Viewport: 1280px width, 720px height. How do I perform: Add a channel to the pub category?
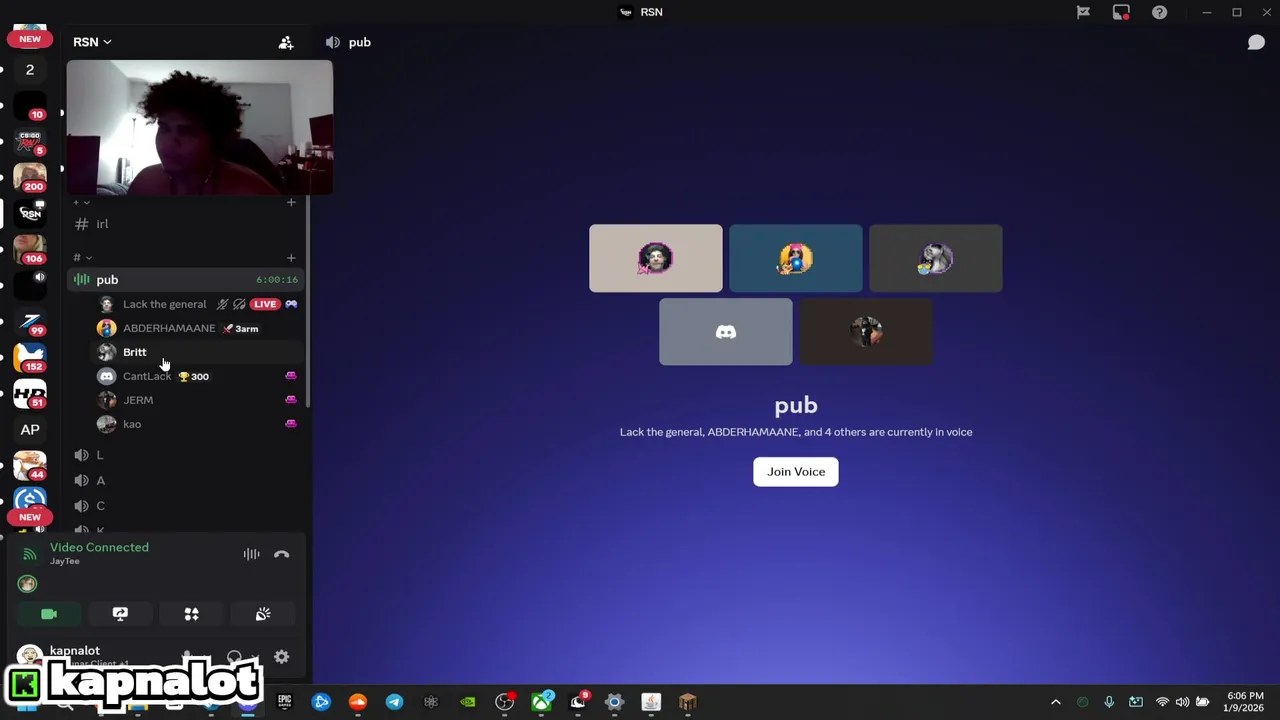coord(291,258)
